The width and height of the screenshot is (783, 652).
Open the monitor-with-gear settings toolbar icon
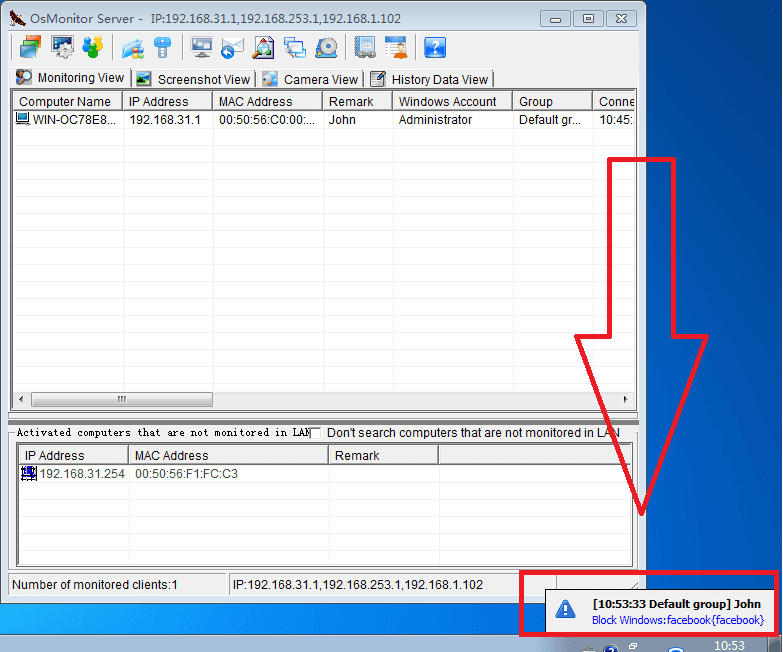pyautogui.click(x=62, y=47)
